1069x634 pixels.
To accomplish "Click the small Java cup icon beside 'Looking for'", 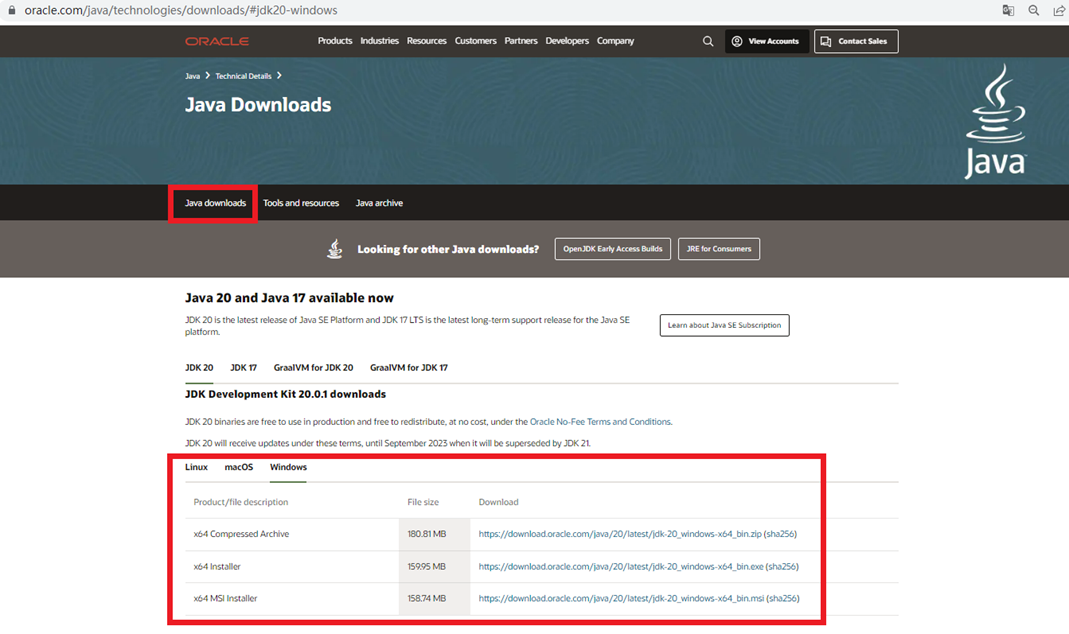I will [x=334, y=249].
